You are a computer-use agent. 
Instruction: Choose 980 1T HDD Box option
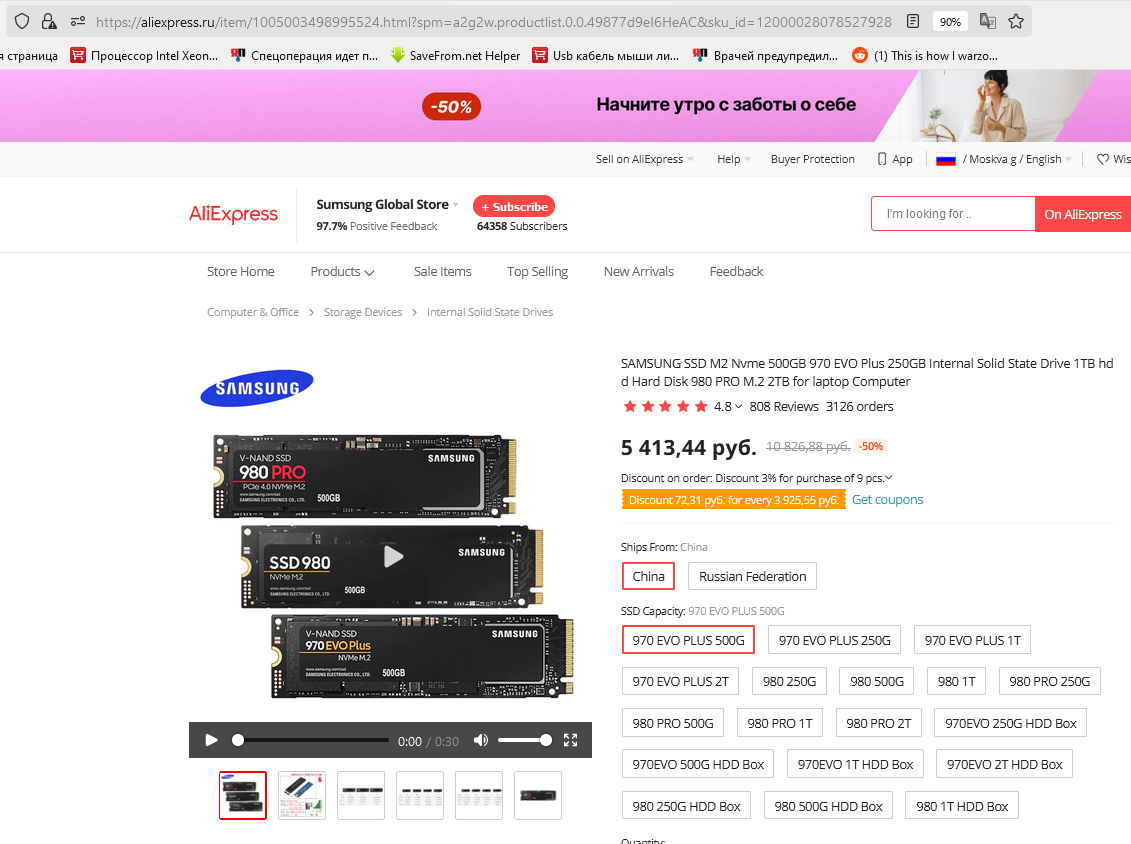click(x=961, y=806)
